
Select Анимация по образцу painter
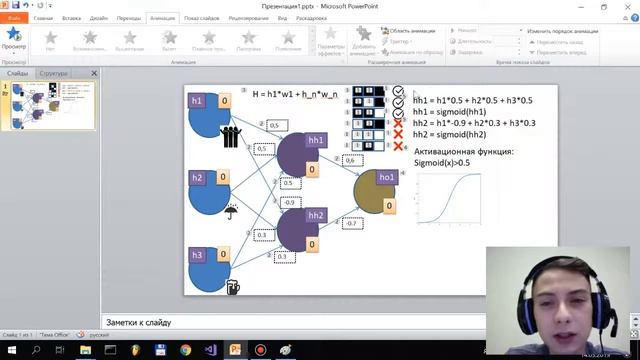(412, 53)
